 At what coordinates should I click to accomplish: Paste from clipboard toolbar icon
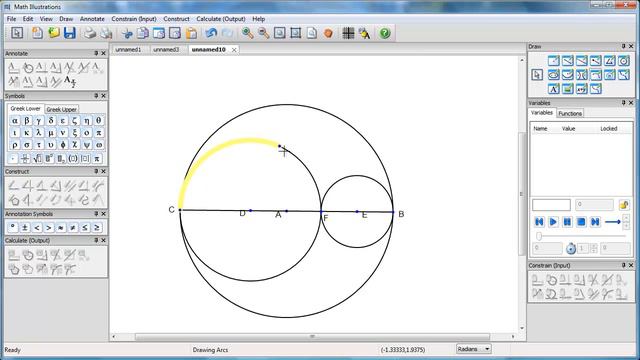click(191, 33)
